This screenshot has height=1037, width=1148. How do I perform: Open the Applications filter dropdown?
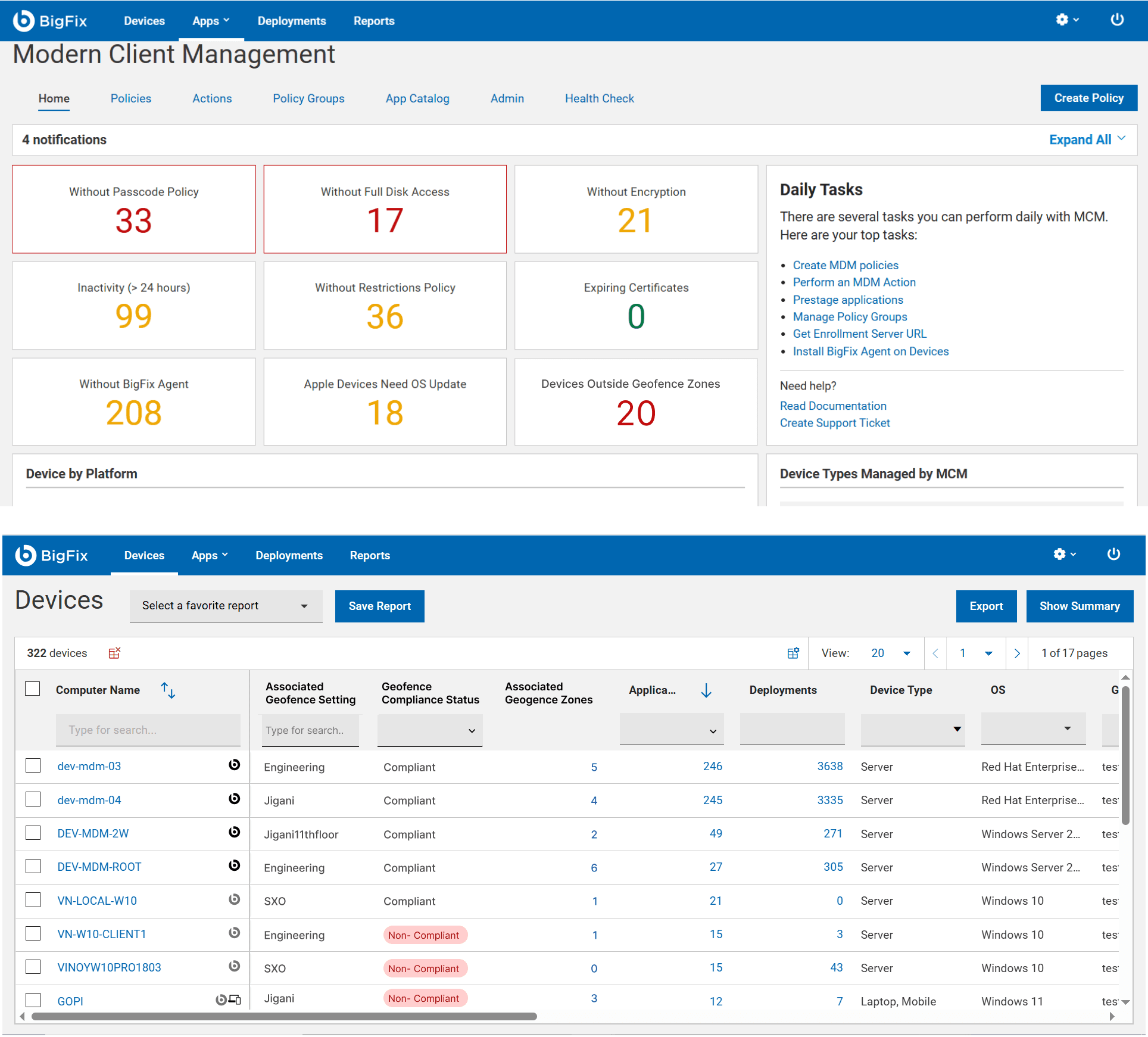pos(672,730)
